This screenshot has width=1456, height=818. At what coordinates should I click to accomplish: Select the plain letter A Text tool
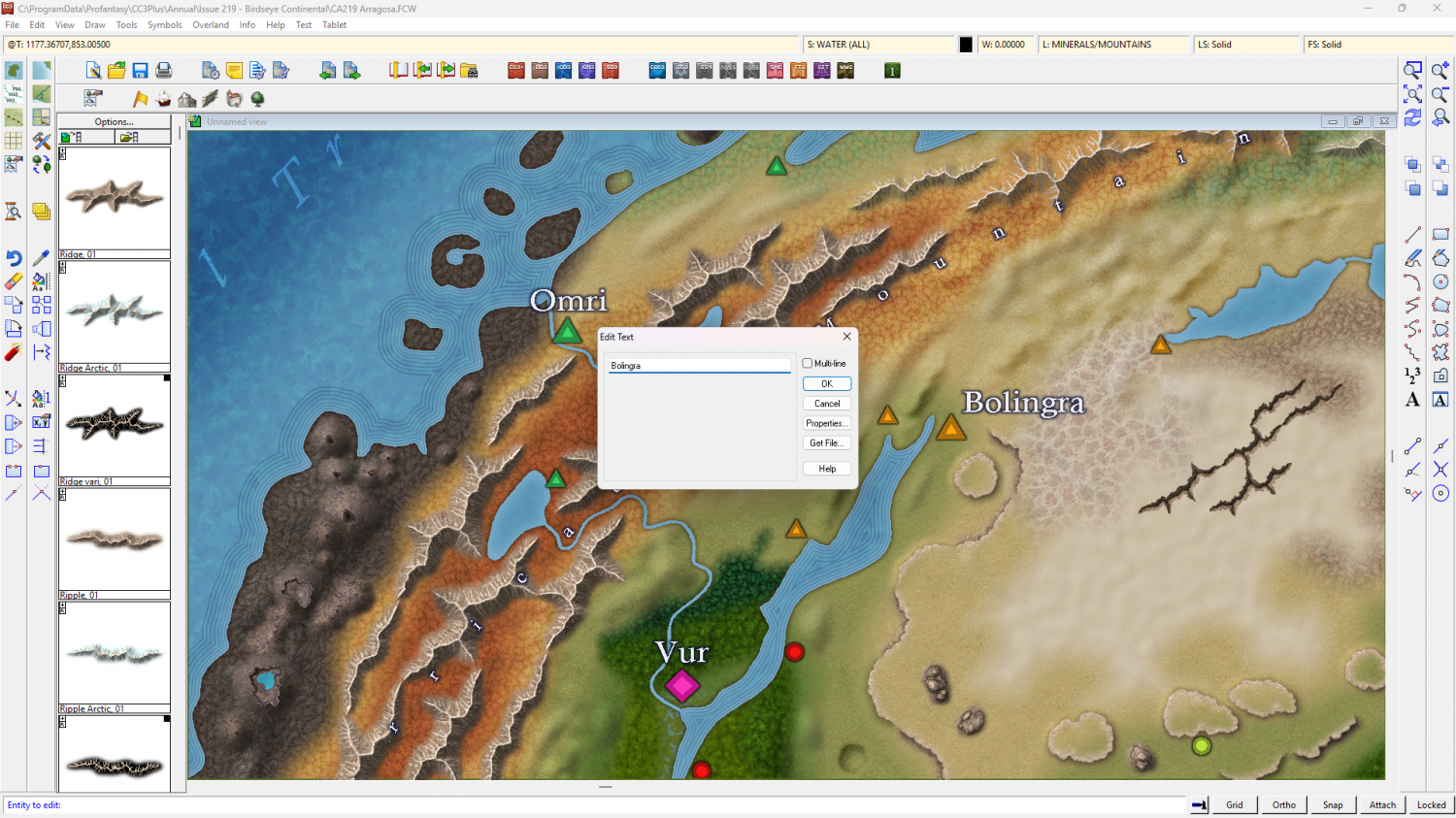[1412, 400]
